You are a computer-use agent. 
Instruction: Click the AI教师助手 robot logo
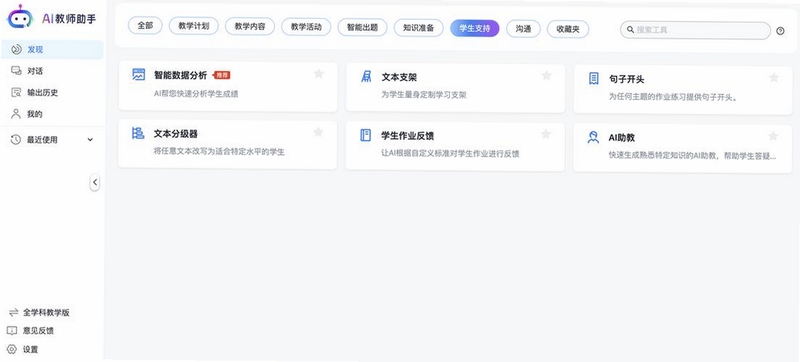point(20,17)
